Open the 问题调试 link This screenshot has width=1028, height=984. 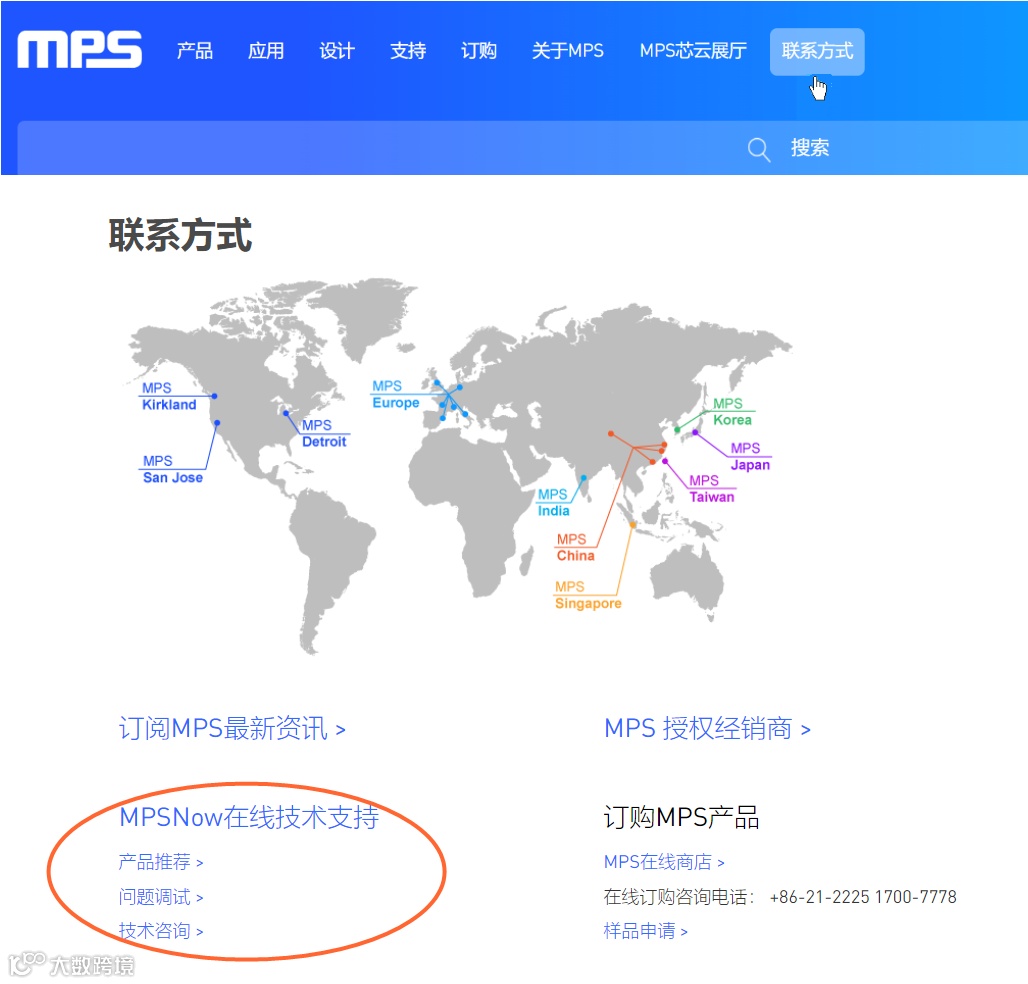pyautogui.click(x=161, y=896)
